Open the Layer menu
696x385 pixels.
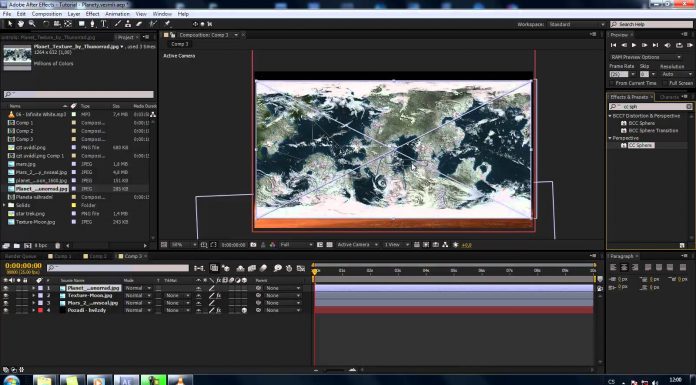pyautogui.click(x=74, y=14)
